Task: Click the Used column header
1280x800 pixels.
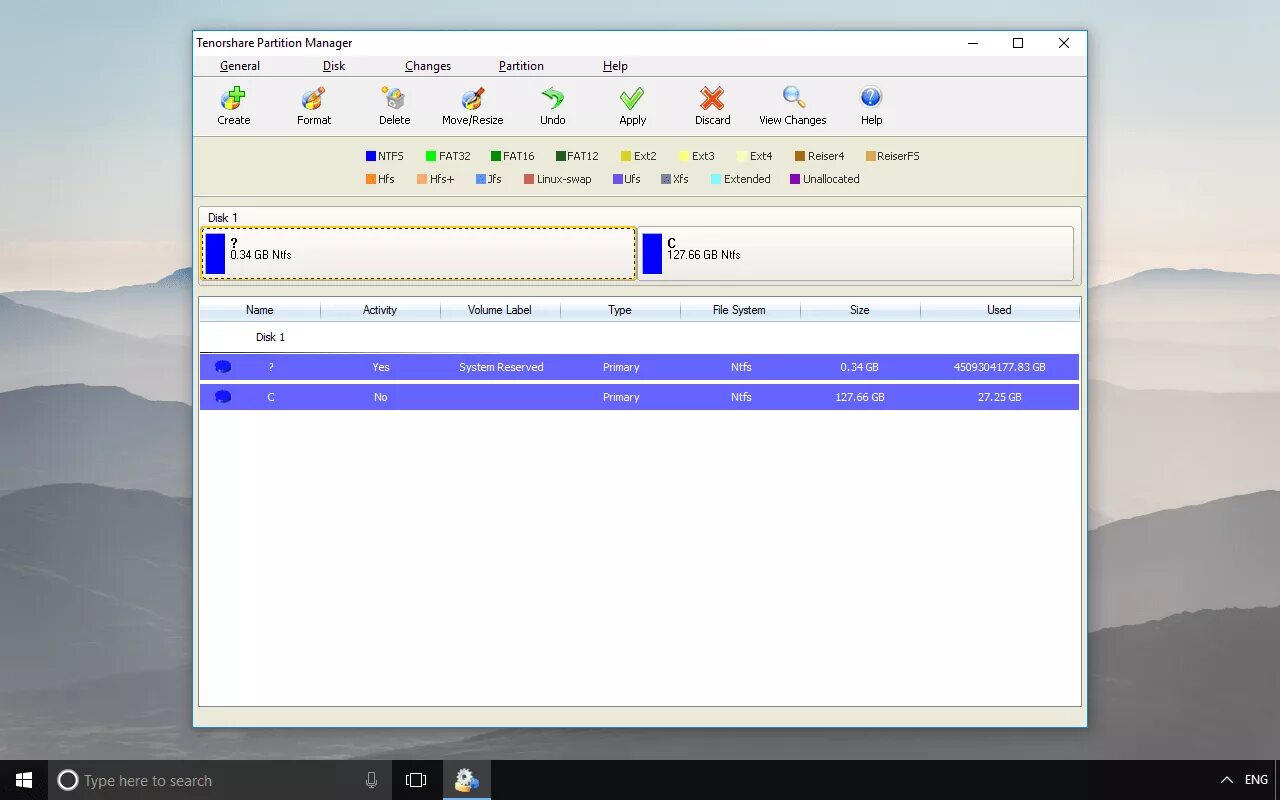Action: point(1000,310)
